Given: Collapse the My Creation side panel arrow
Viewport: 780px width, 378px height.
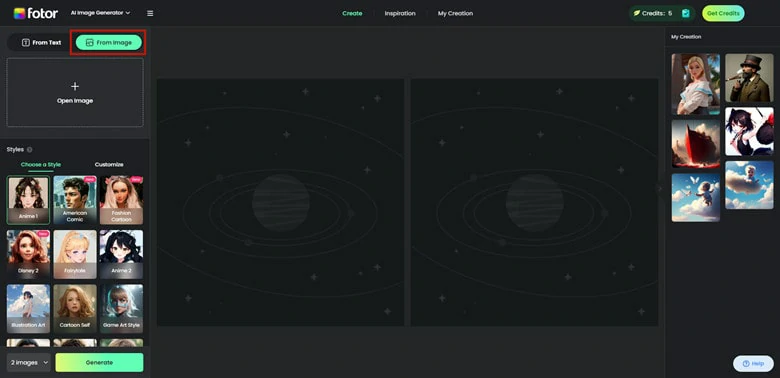Looking at the screenshot, I should (661, 189).
